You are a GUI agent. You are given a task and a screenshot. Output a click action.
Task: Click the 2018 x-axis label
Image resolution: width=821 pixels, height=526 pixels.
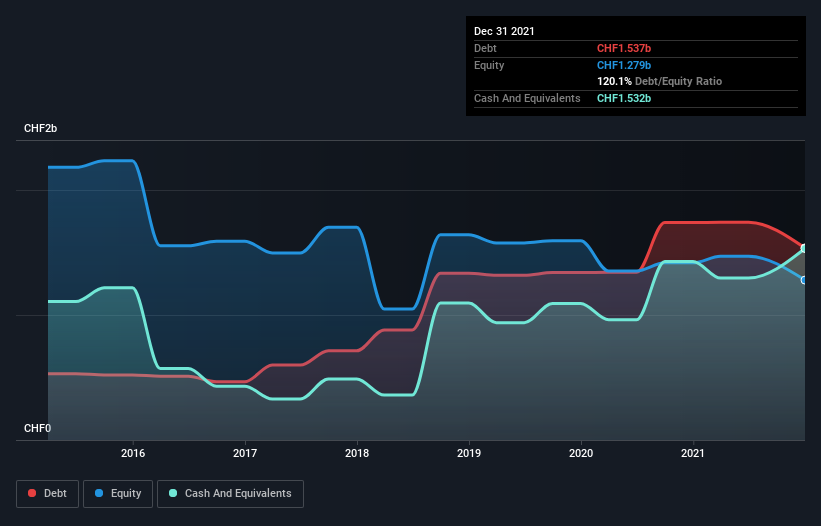357,453
